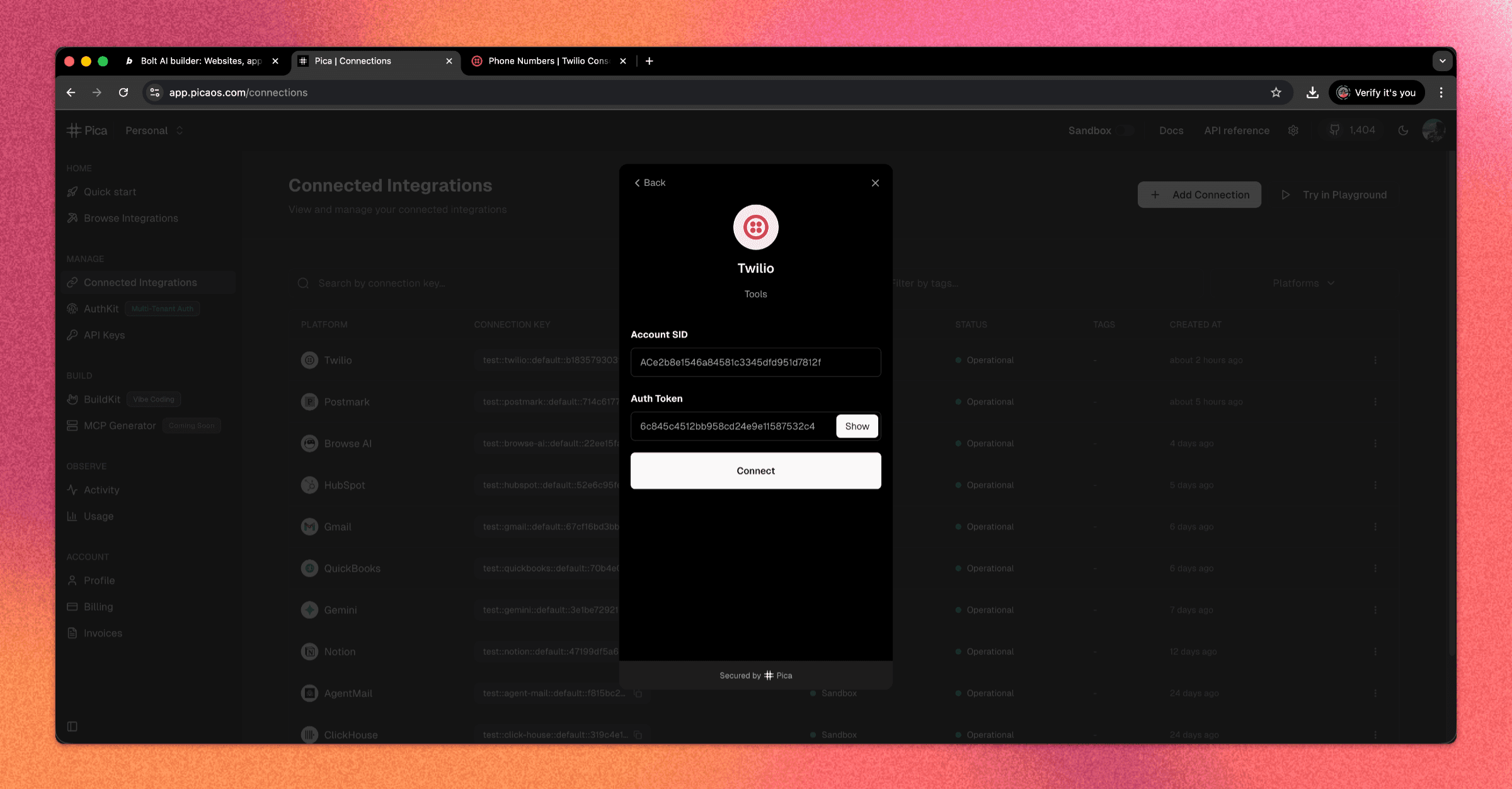Toggle dark mode moon icon

click(x=1403, y=130)
